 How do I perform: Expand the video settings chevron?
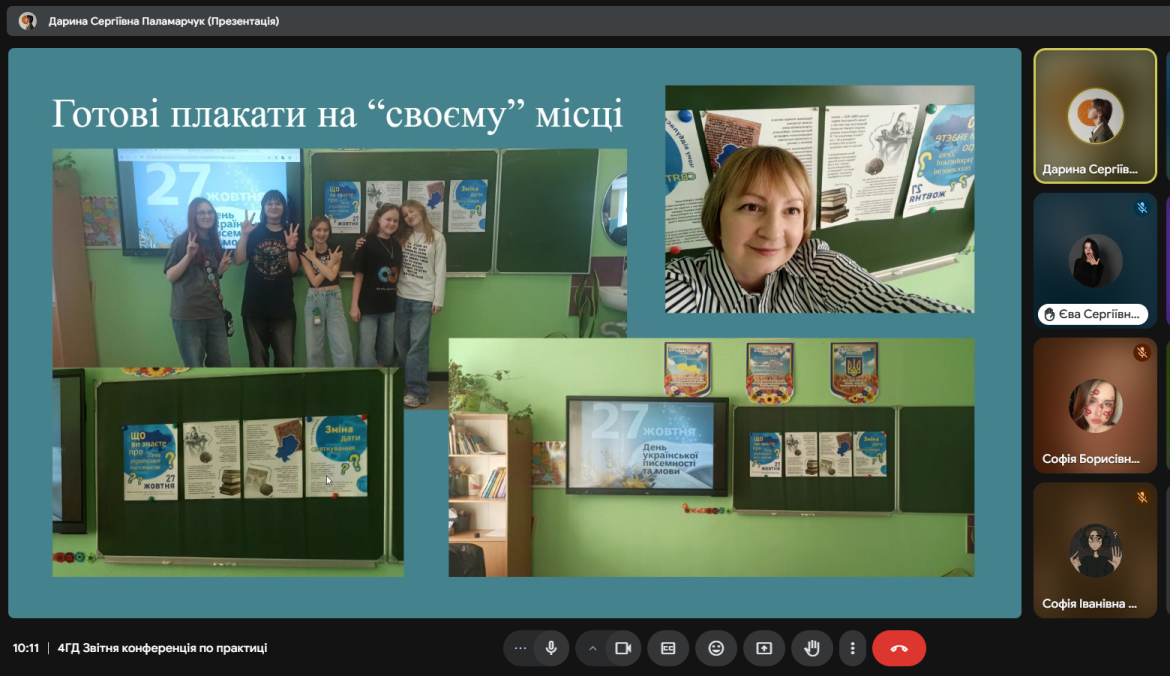click(593, 648)
